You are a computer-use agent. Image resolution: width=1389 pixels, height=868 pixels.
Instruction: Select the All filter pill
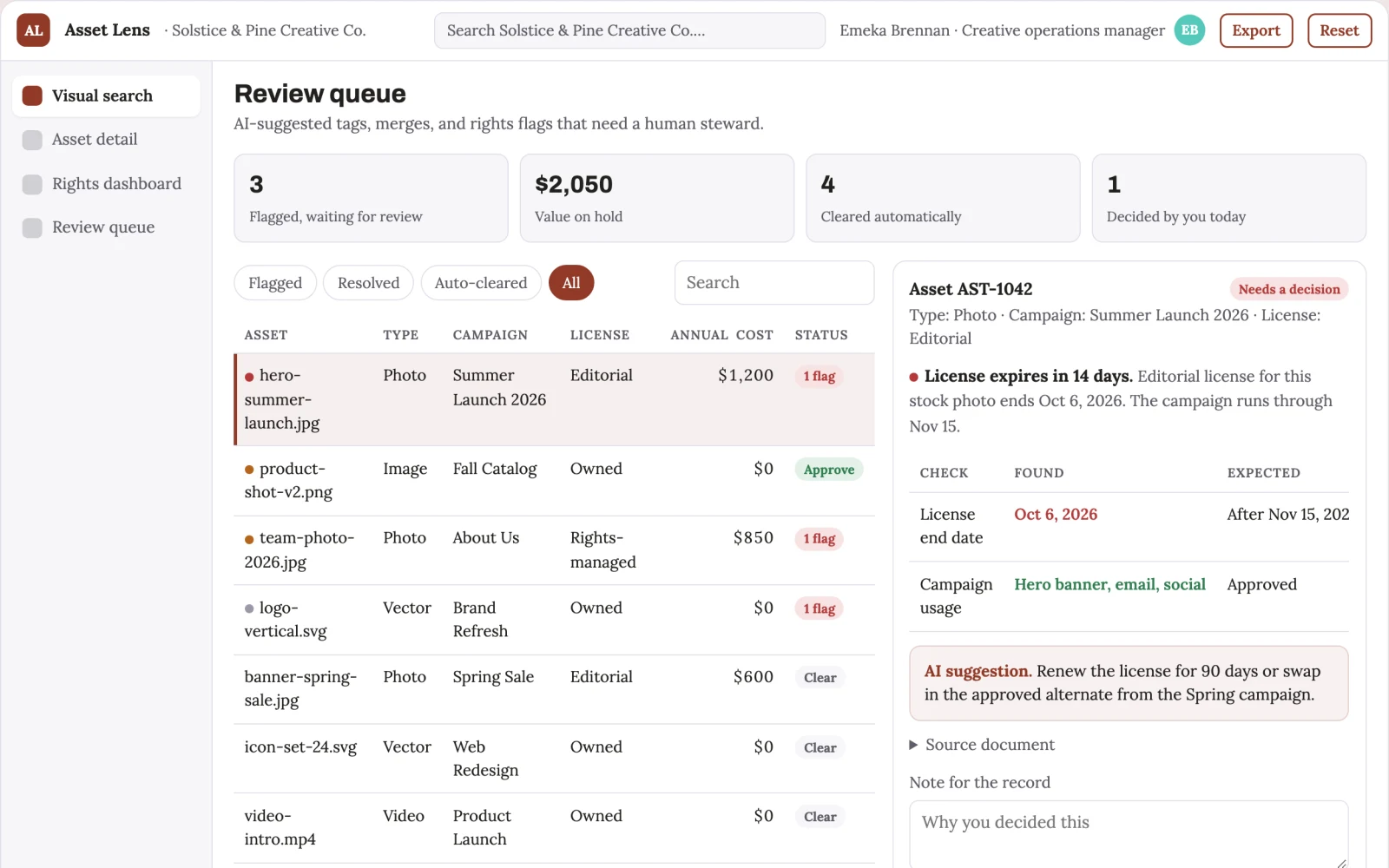coord(571,283)
